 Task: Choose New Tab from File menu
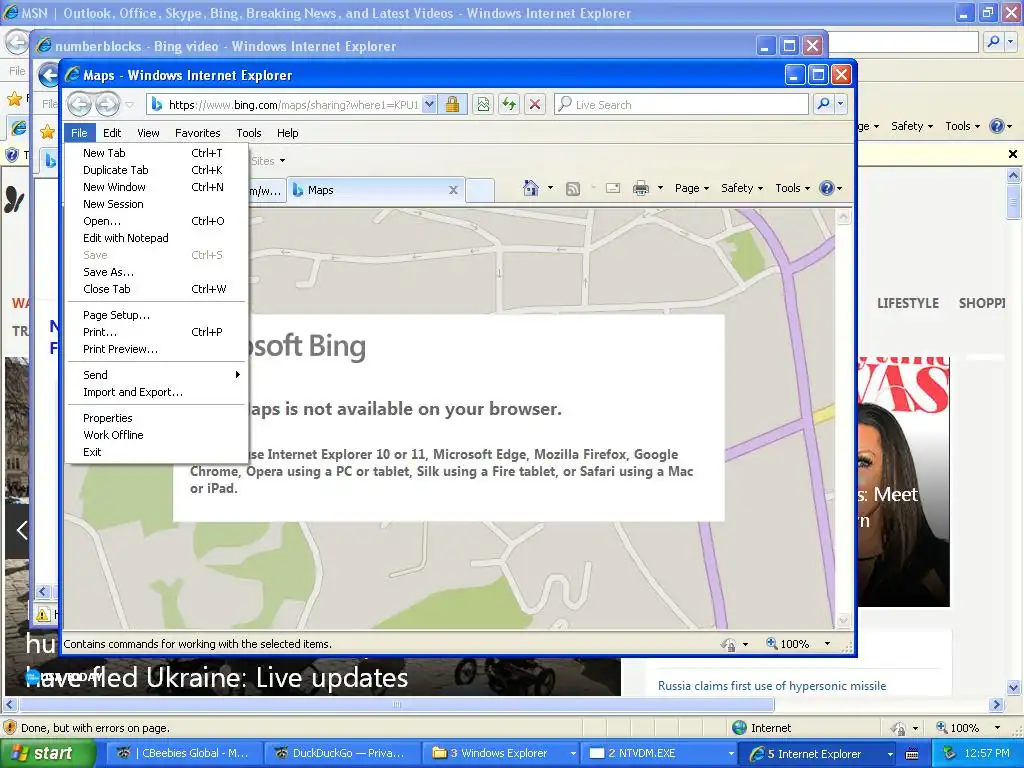point(156,153)
